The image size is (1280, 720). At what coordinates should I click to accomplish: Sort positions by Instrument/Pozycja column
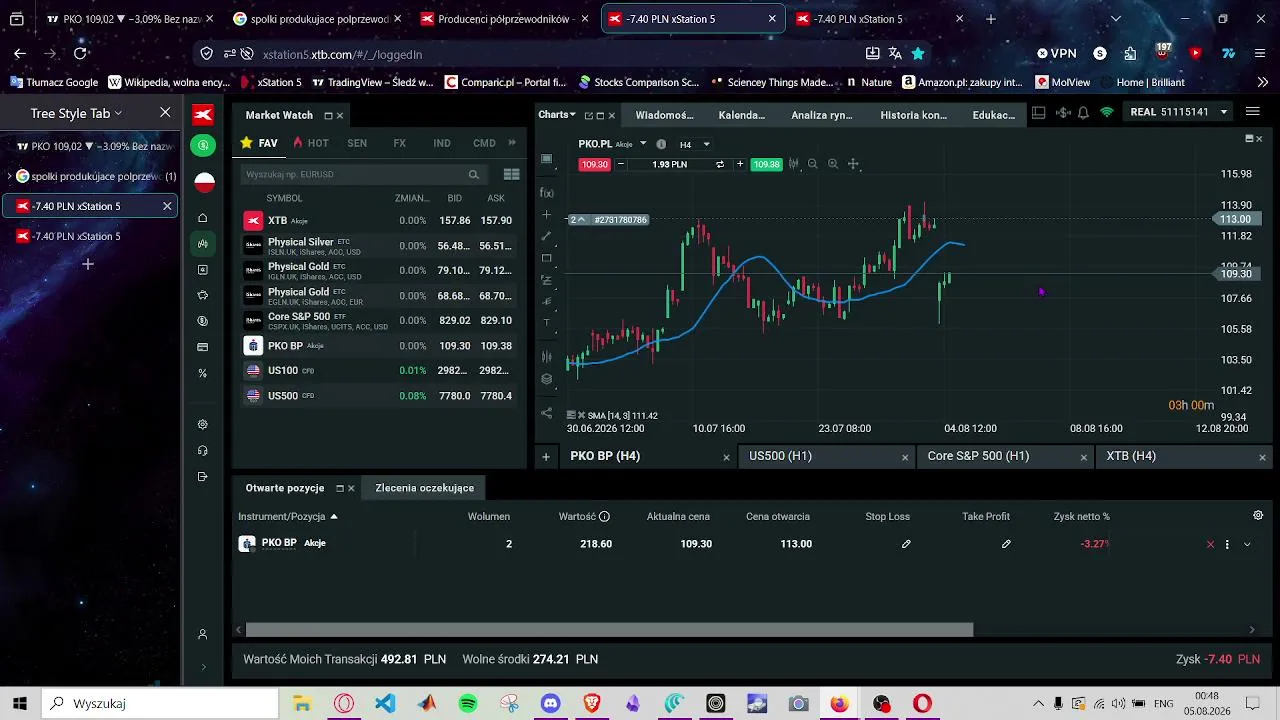point(288,516)
